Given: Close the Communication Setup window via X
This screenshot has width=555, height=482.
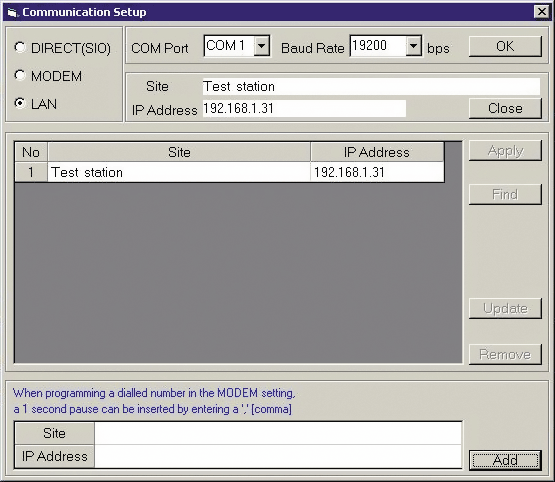Looking at the screenshot, I should (x=542, y=12).
